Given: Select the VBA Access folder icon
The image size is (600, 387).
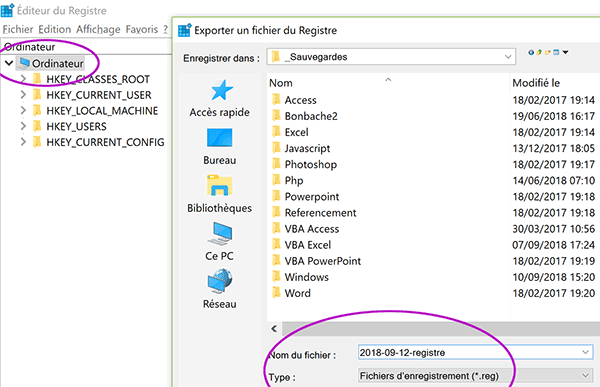Looking at the screenshot, I should pos(276,229).
